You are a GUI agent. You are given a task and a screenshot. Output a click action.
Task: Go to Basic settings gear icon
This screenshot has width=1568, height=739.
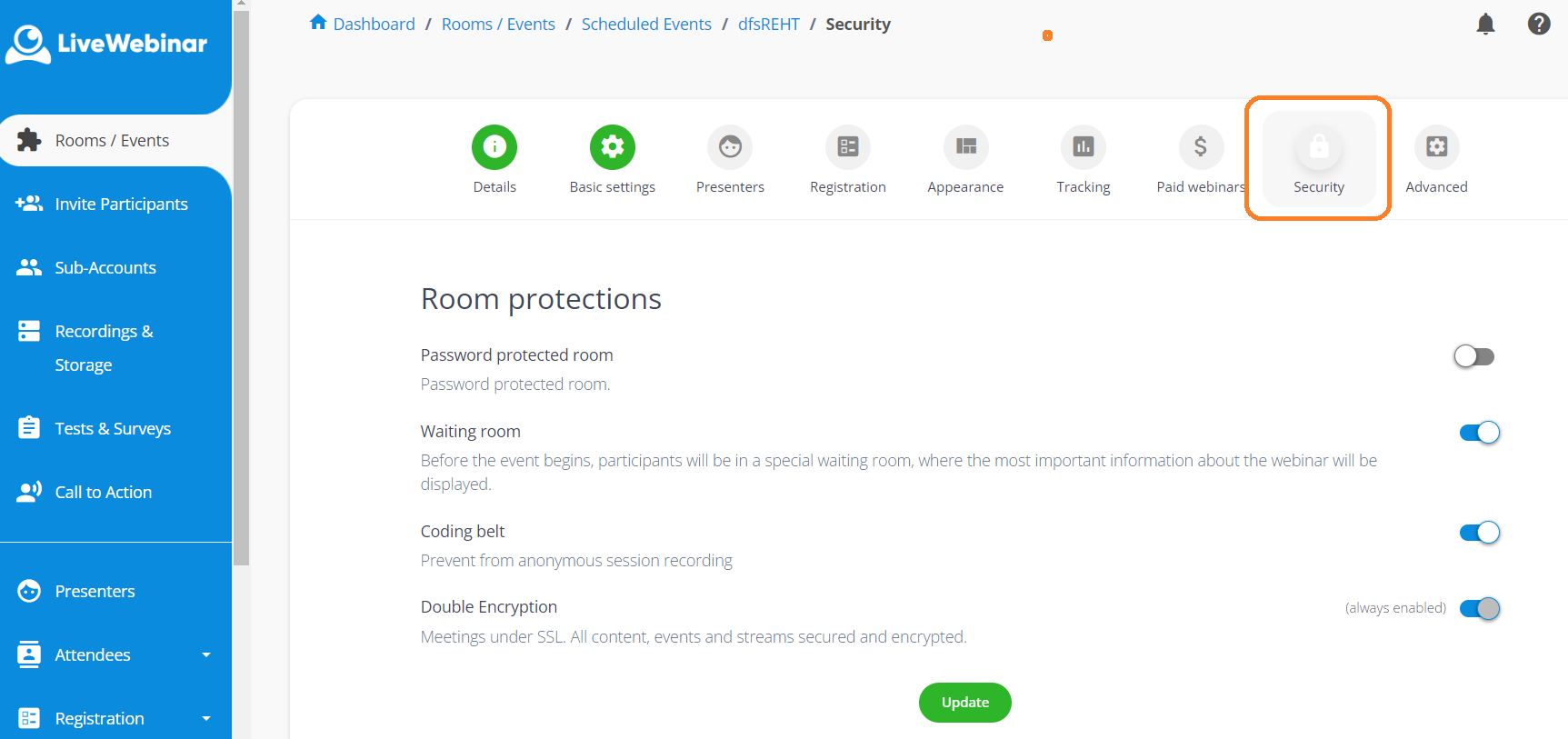tap(612, 147)
